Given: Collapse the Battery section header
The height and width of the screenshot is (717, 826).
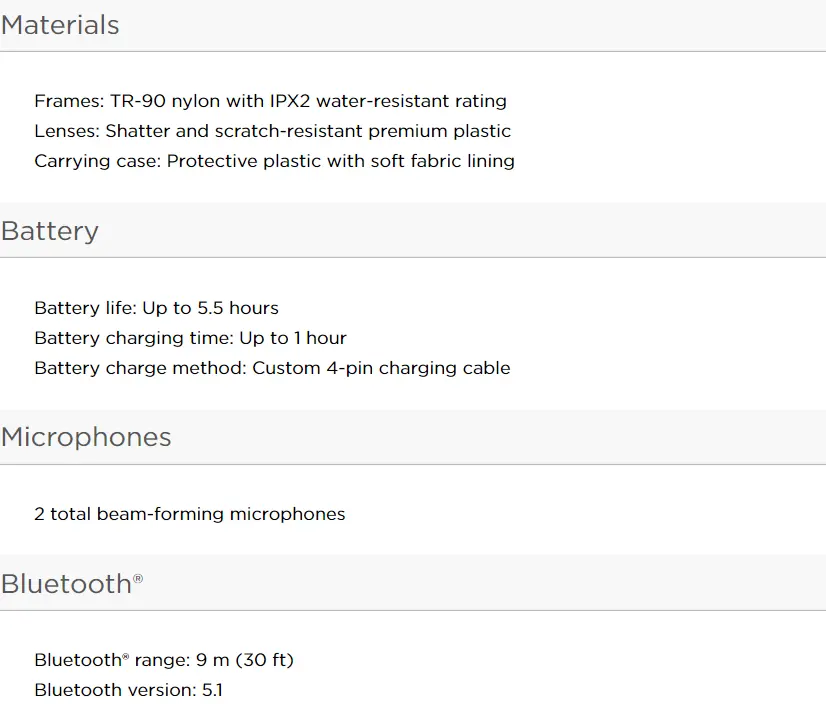Looking at the screenshot, I should (x=50, y=231).
